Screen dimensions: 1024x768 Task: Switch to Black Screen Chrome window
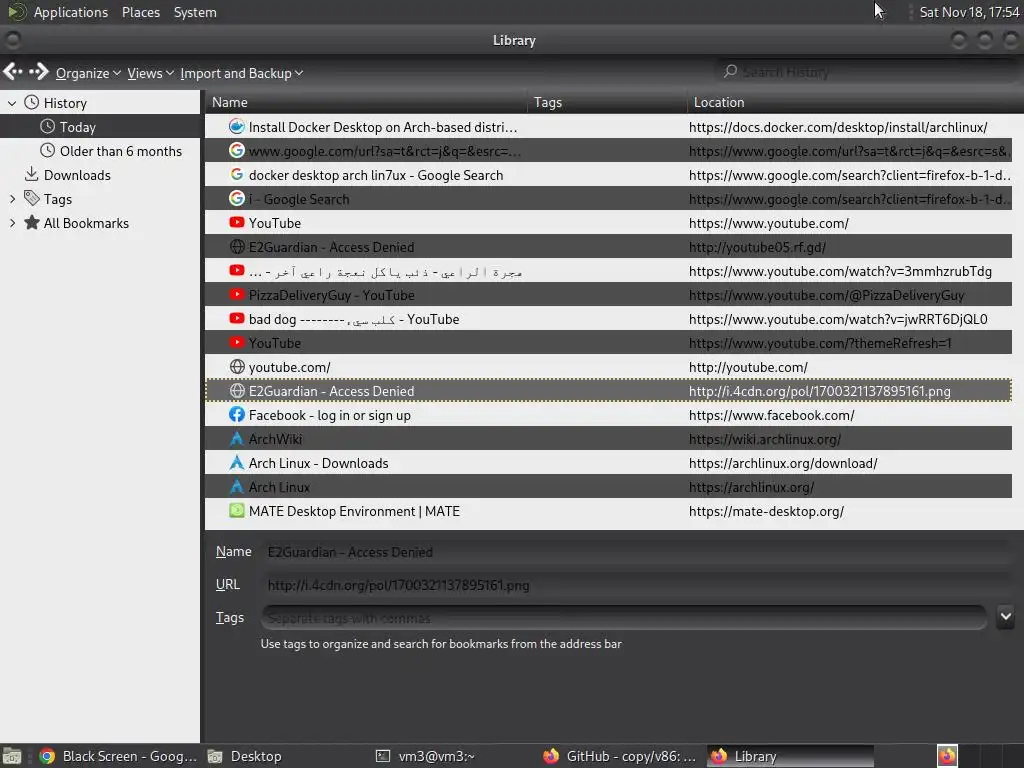[118, 756]
